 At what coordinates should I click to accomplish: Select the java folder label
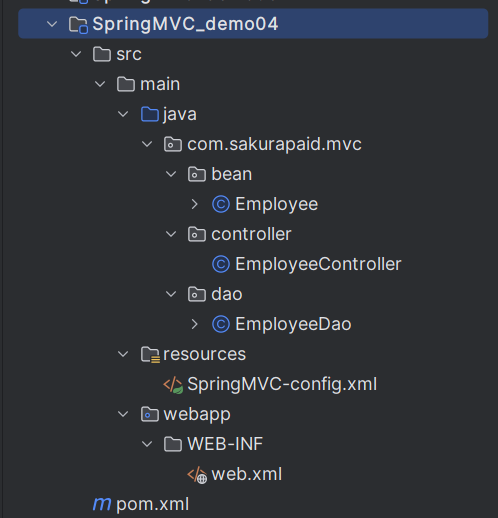tap(180, 115)
